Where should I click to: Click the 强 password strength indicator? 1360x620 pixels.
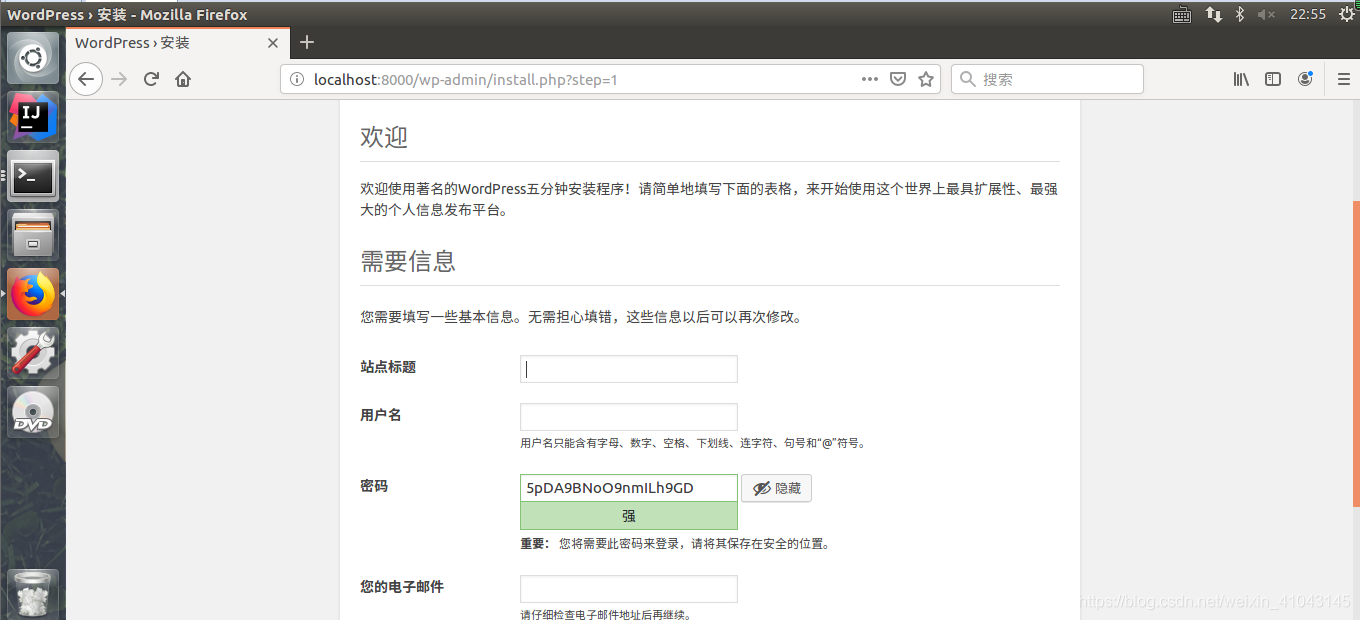click(629, 516)
